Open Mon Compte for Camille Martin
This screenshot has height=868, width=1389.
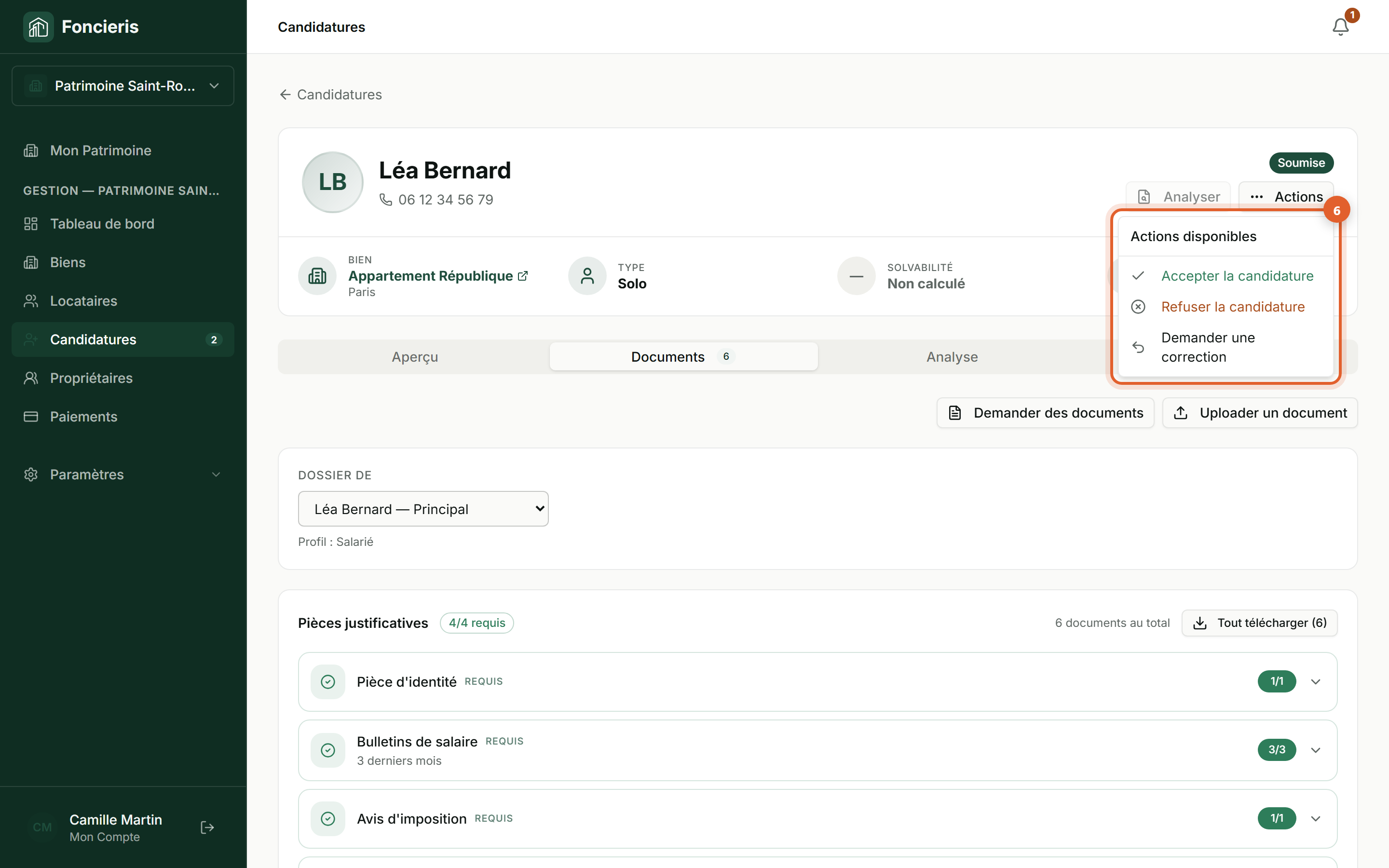pyautogui.click(x=115, y=827)
